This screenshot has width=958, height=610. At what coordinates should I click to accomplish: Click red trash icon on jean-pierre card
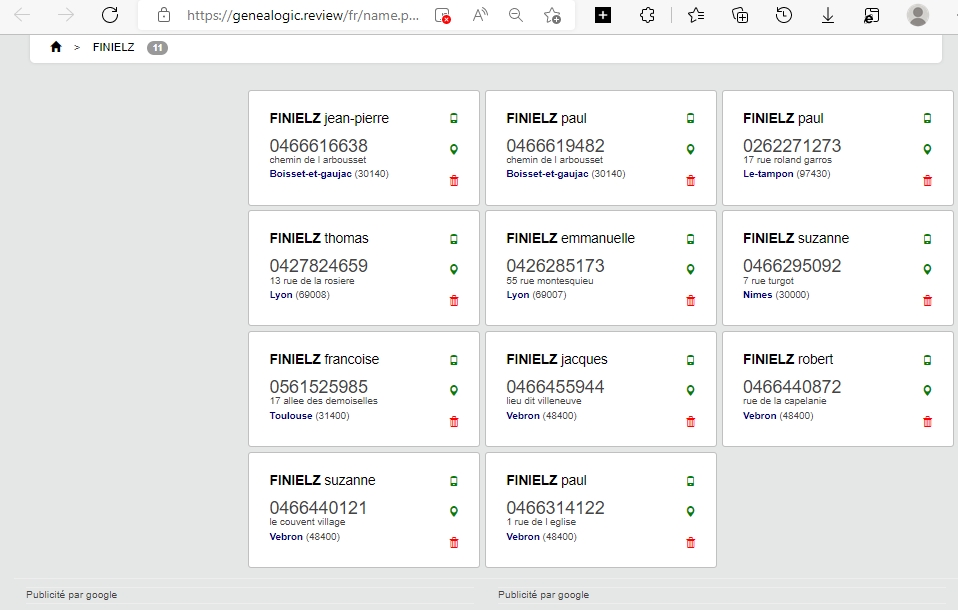(x=454, y=180)
